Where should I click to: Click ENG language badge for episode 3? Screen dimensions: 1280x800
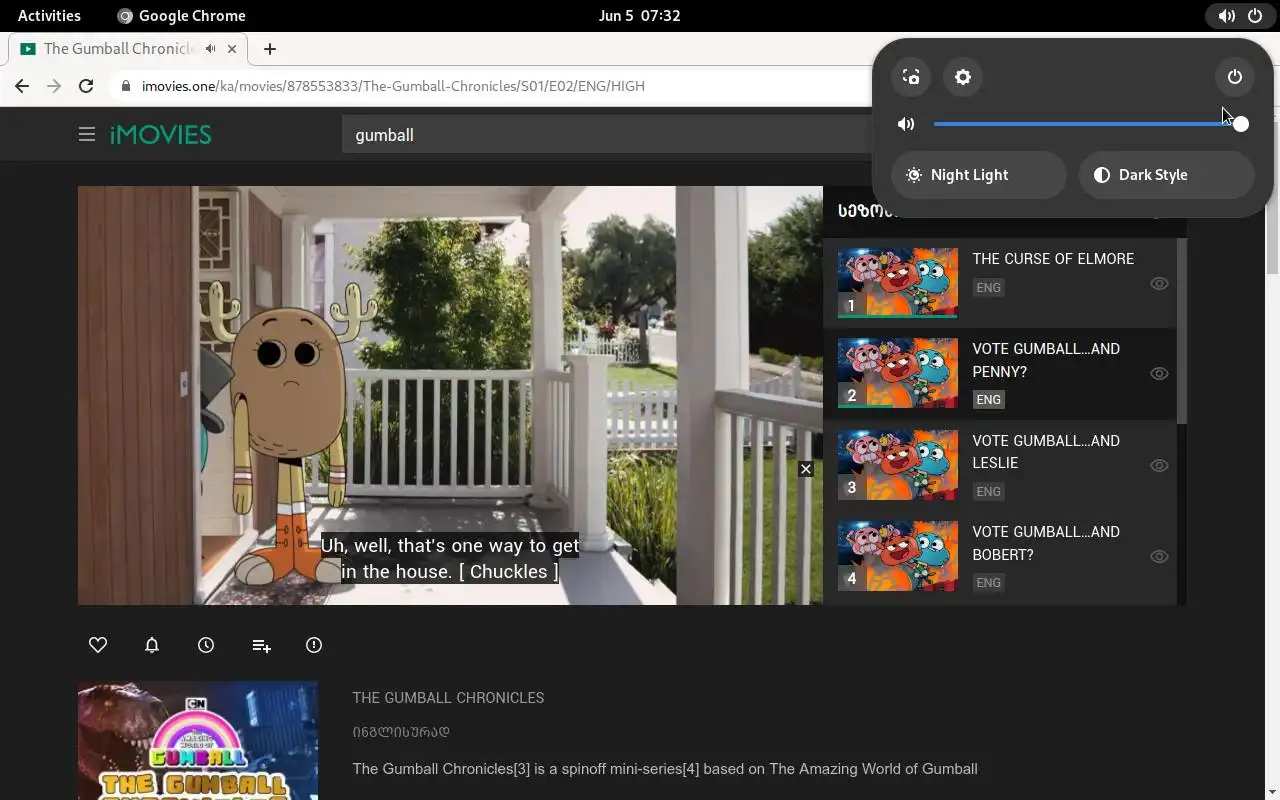[x=988, y=491]
